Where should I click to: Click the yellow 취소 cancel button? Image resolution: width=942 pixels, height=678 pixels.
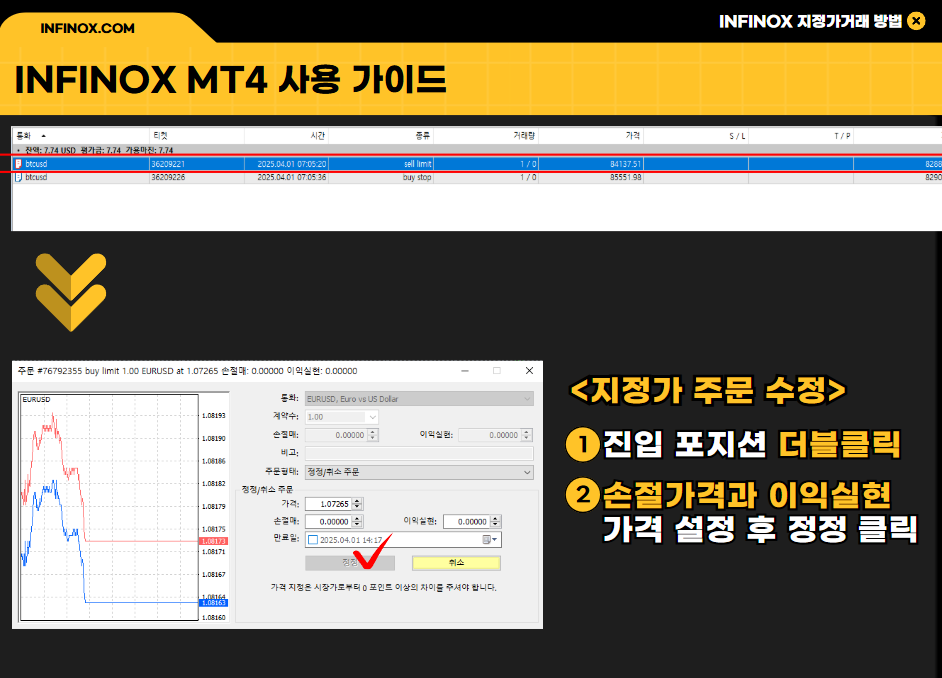(456, 563)
